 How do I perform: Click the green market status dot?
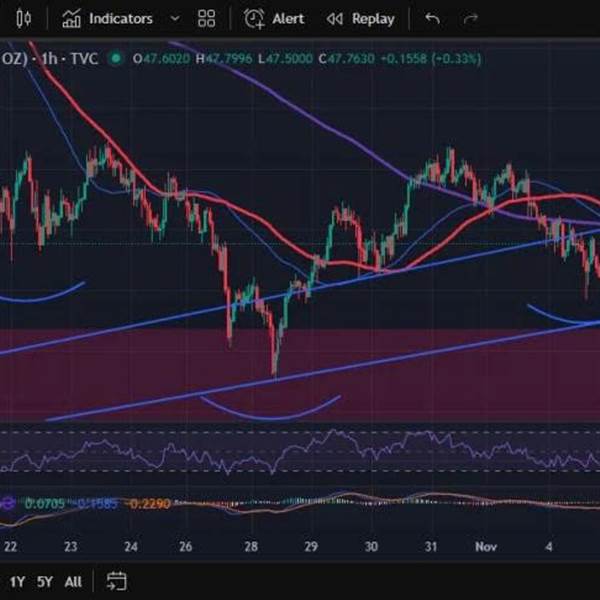116,59
